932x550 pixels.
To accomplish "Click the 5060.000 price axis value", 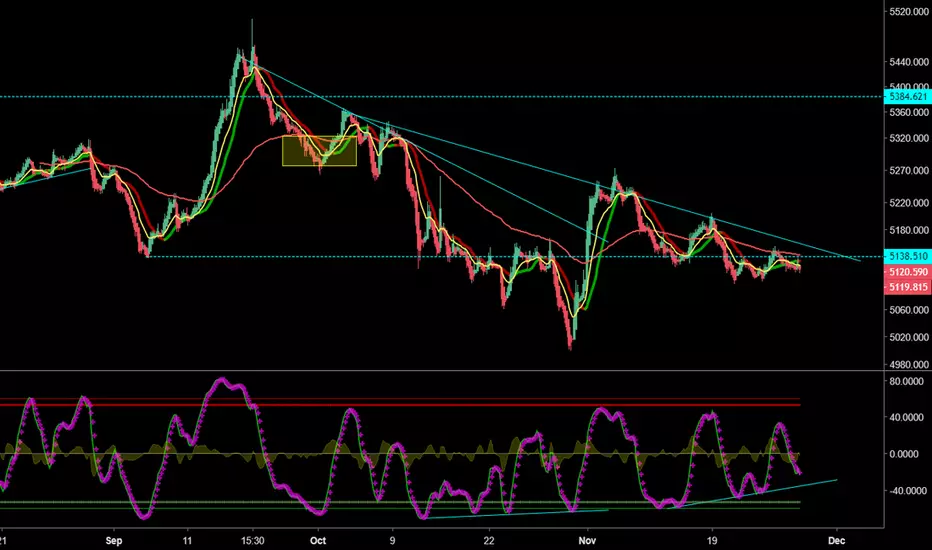I will 909,309.
